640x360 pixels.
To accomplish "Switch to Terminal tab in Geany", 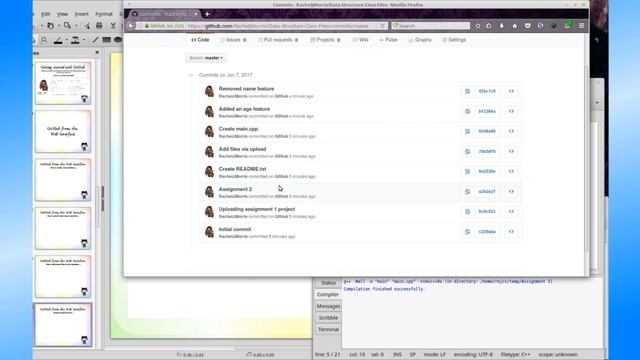I will (x=328, y=329).
